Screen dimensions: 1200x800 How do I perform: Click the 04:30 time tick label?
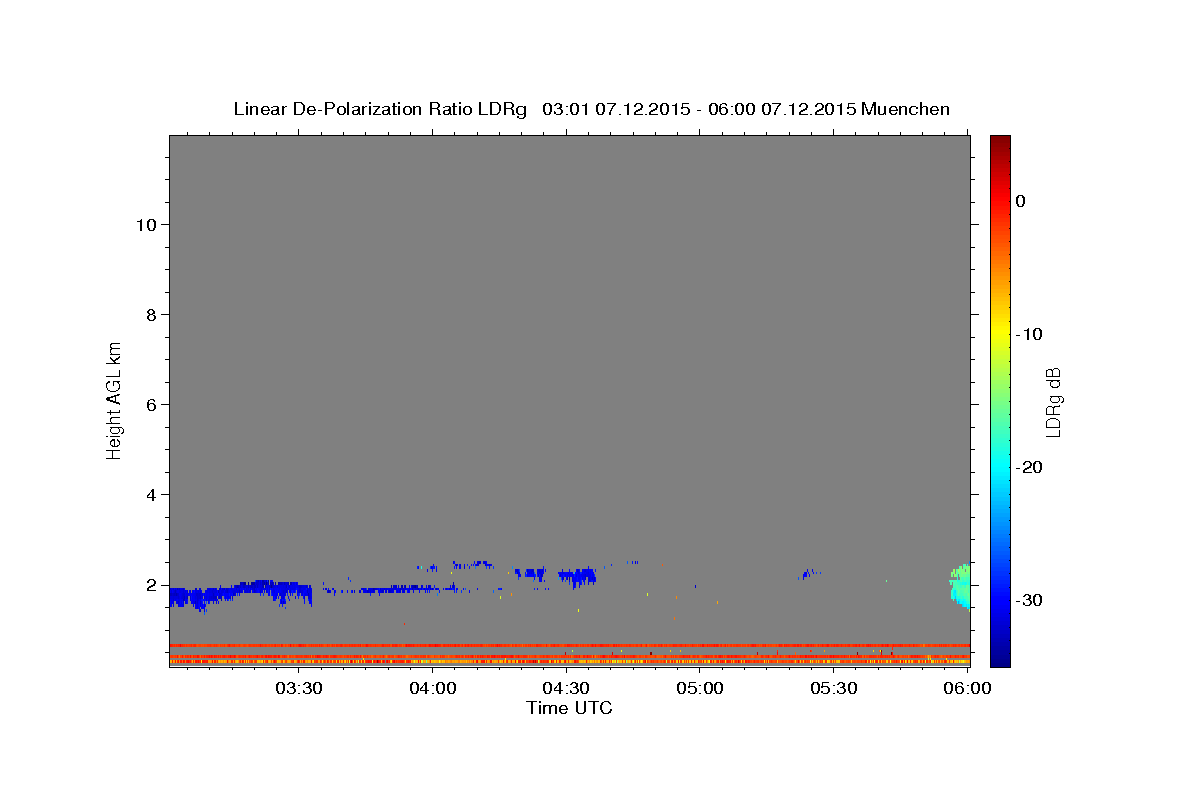click(566, 688)
